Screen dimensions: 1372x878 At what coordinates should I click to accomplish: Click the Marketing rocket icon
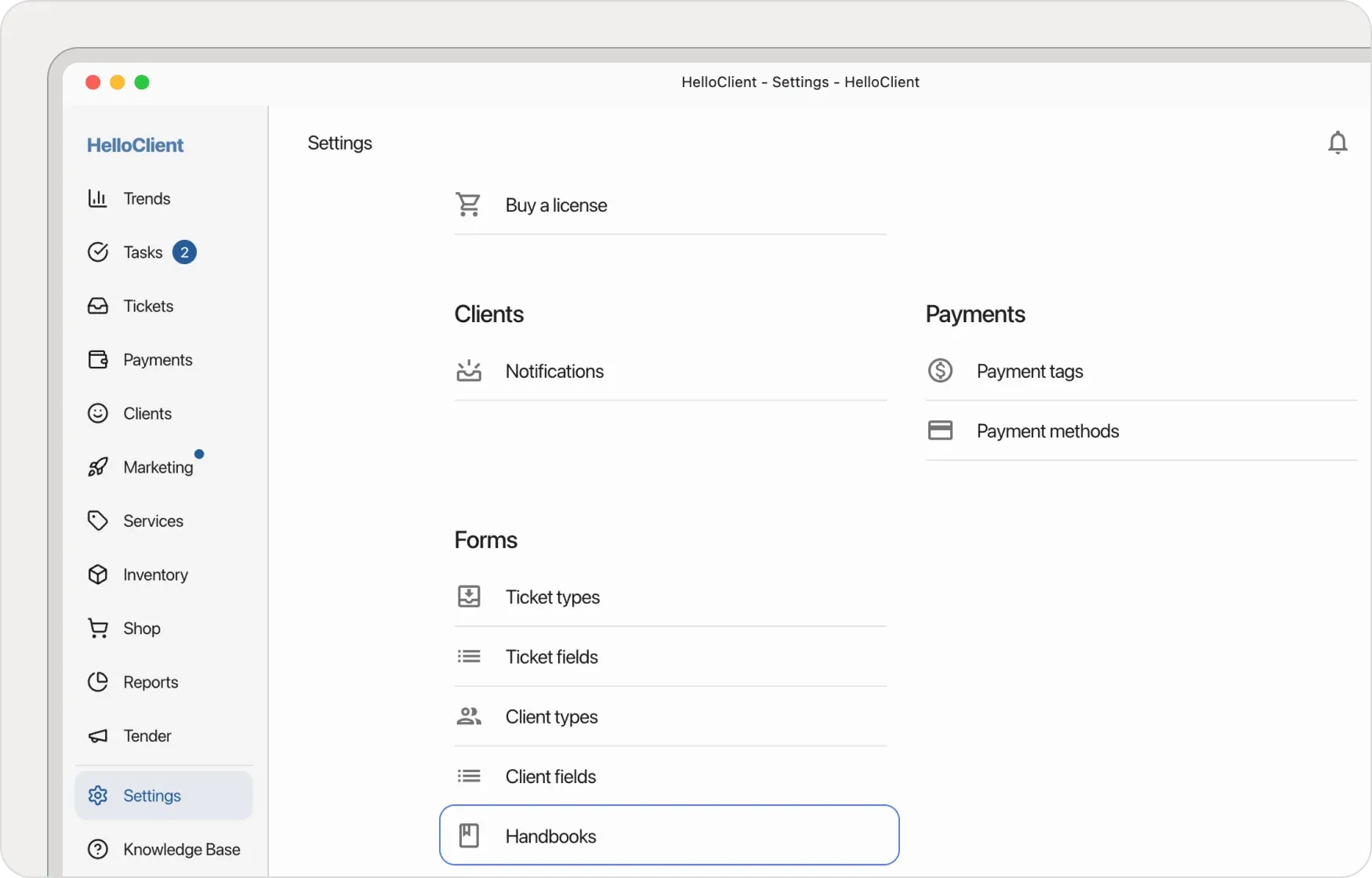(x=97, y=467)
